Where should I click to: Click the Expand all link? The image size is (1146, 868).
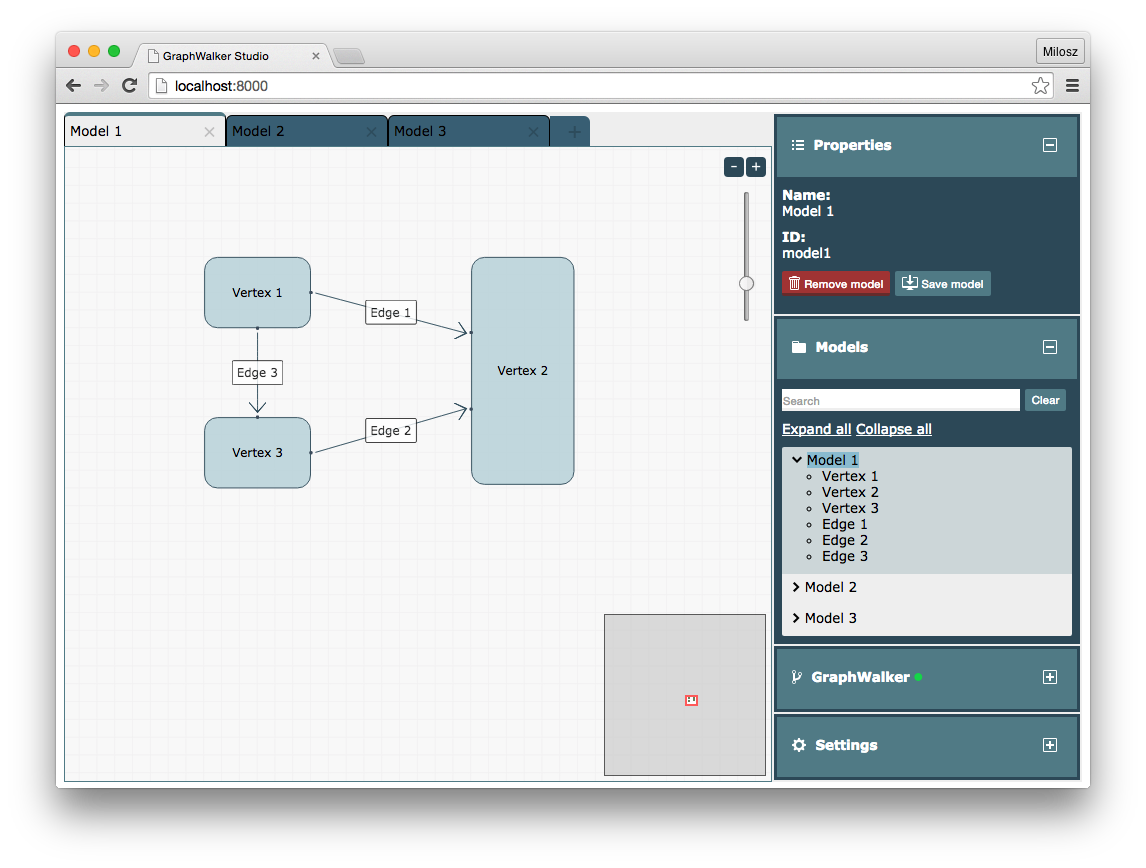pos(816,429)
